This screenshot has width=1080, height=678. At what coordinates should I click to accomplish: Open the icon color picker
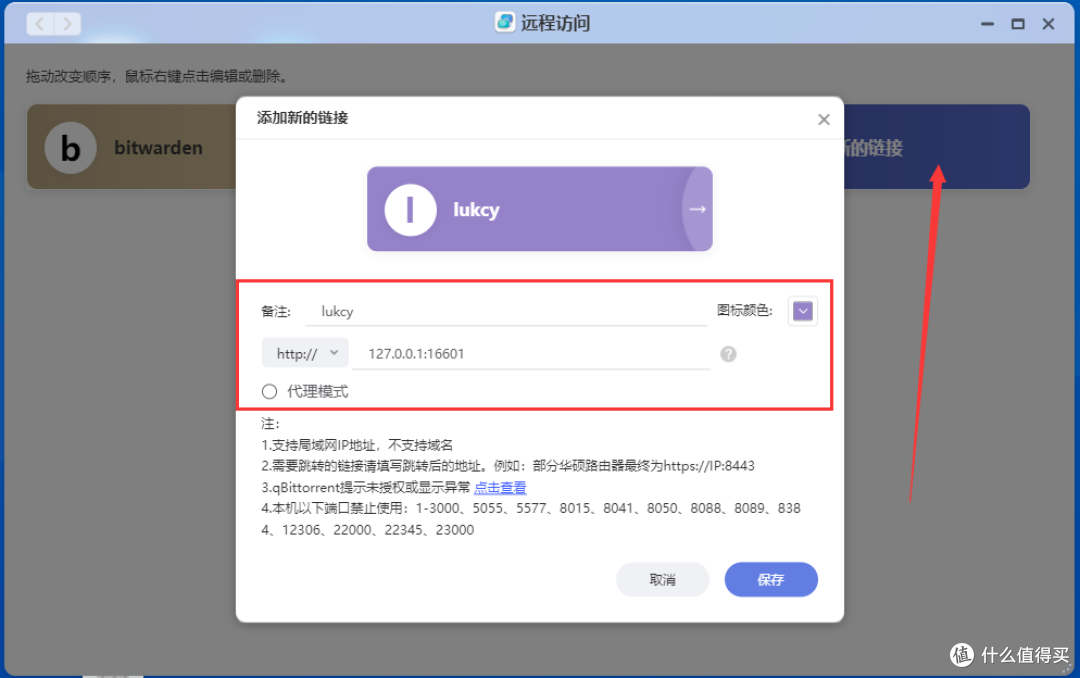point(802,311)
